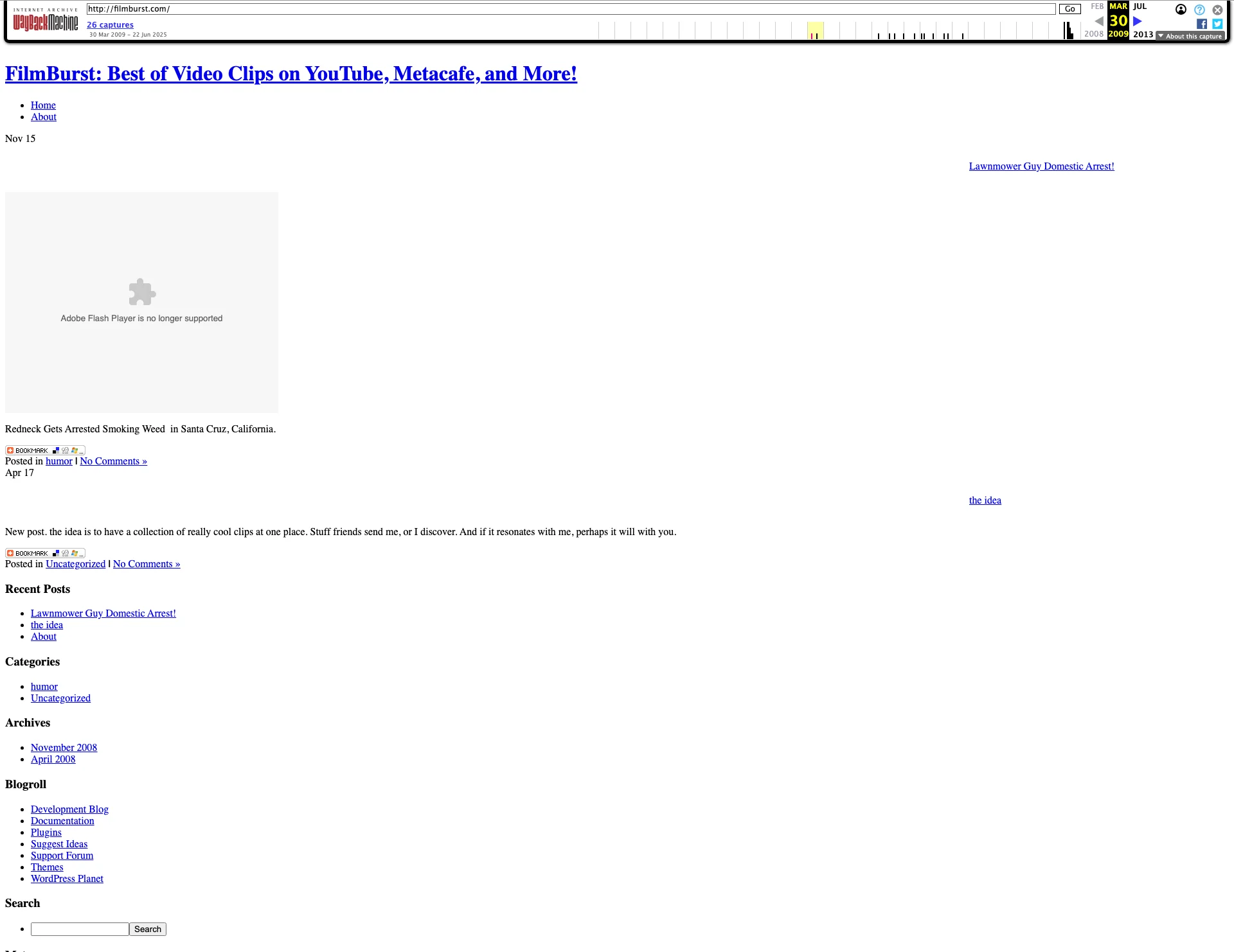The height and width of the screenshot is (952, 1234).
Task: Expand About this capture dropdown
Action: (1190, 37)
